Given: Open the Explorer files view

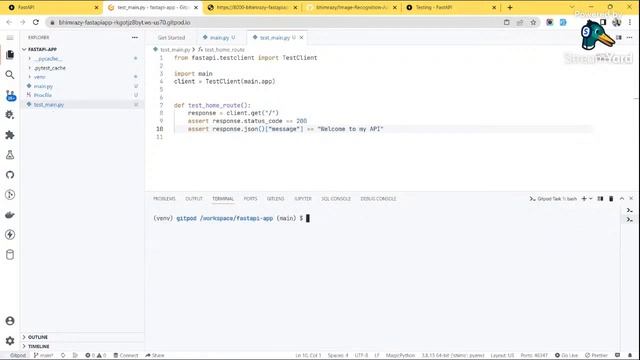Looking at the screenshot, I should (x=10, y=55).
